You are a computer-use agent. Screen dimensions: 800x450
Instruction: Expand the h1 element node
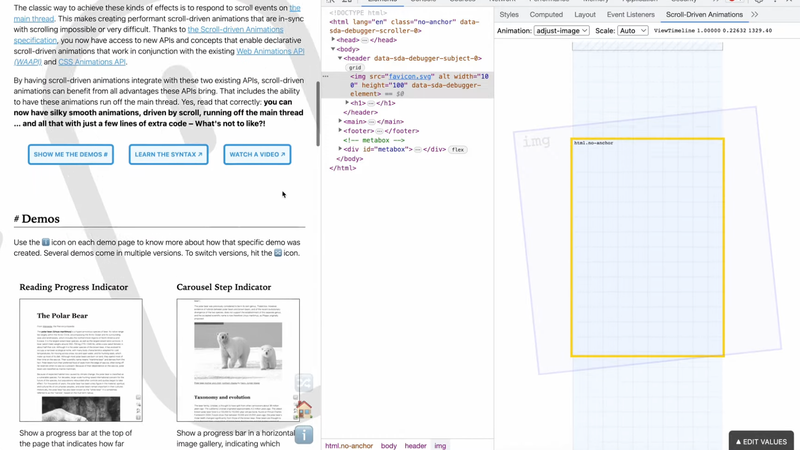(x=347, y=103)
